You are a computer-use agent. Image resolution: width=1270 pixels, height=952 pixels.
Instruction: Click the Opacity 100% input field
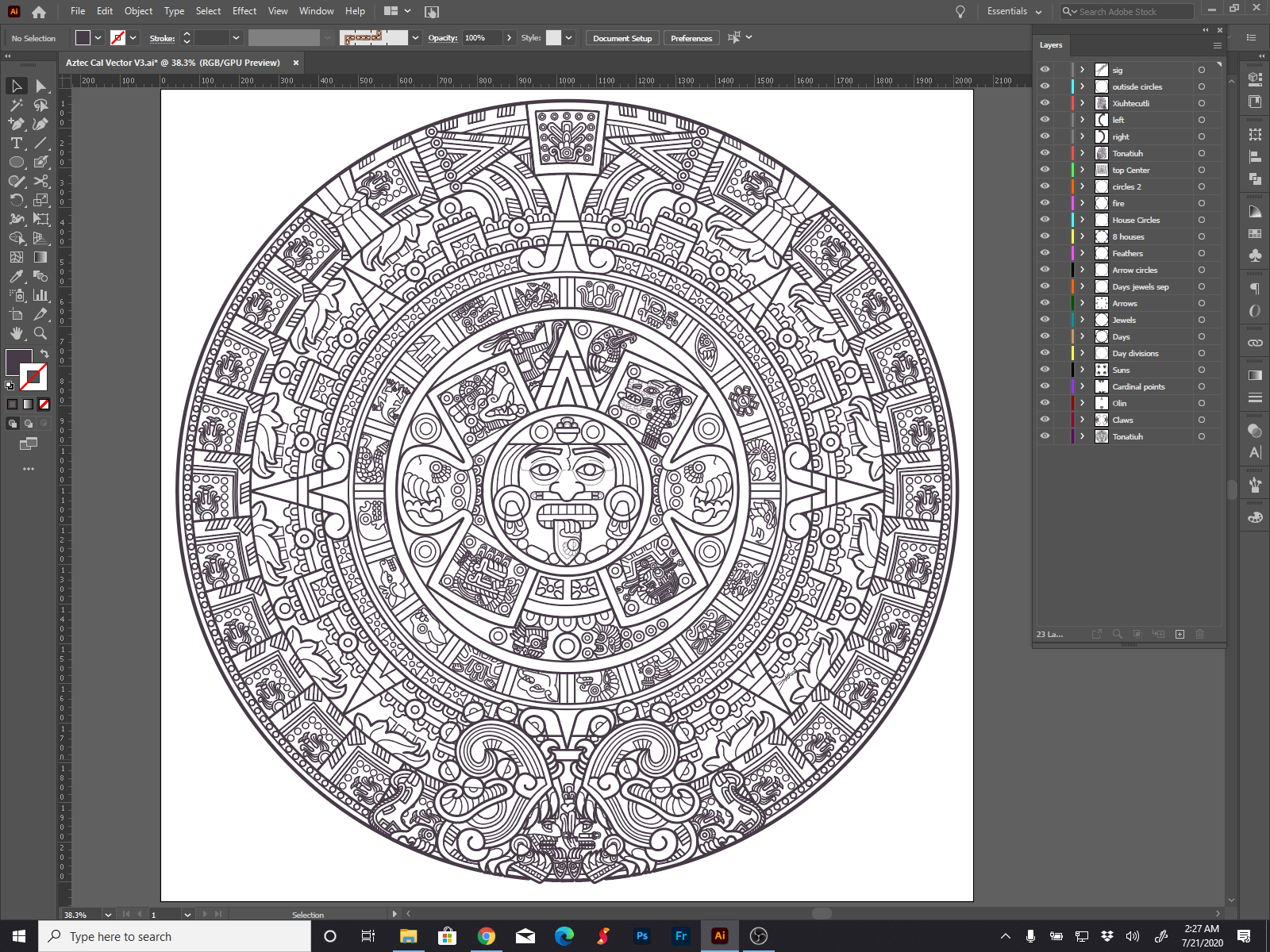tap(483, 38)
